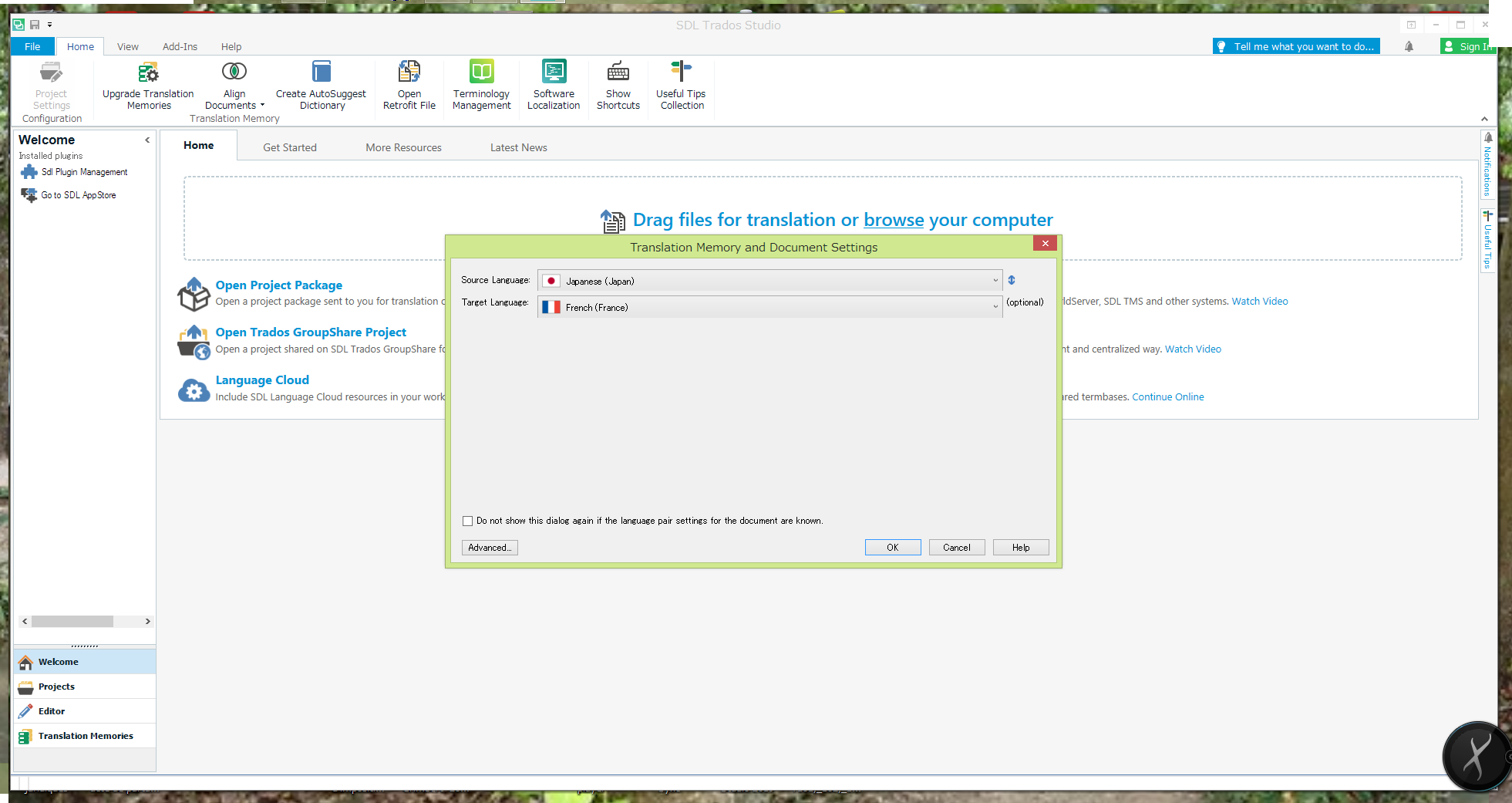Select the View ribbon tab

pyautogui.click(x=128, y=46)
